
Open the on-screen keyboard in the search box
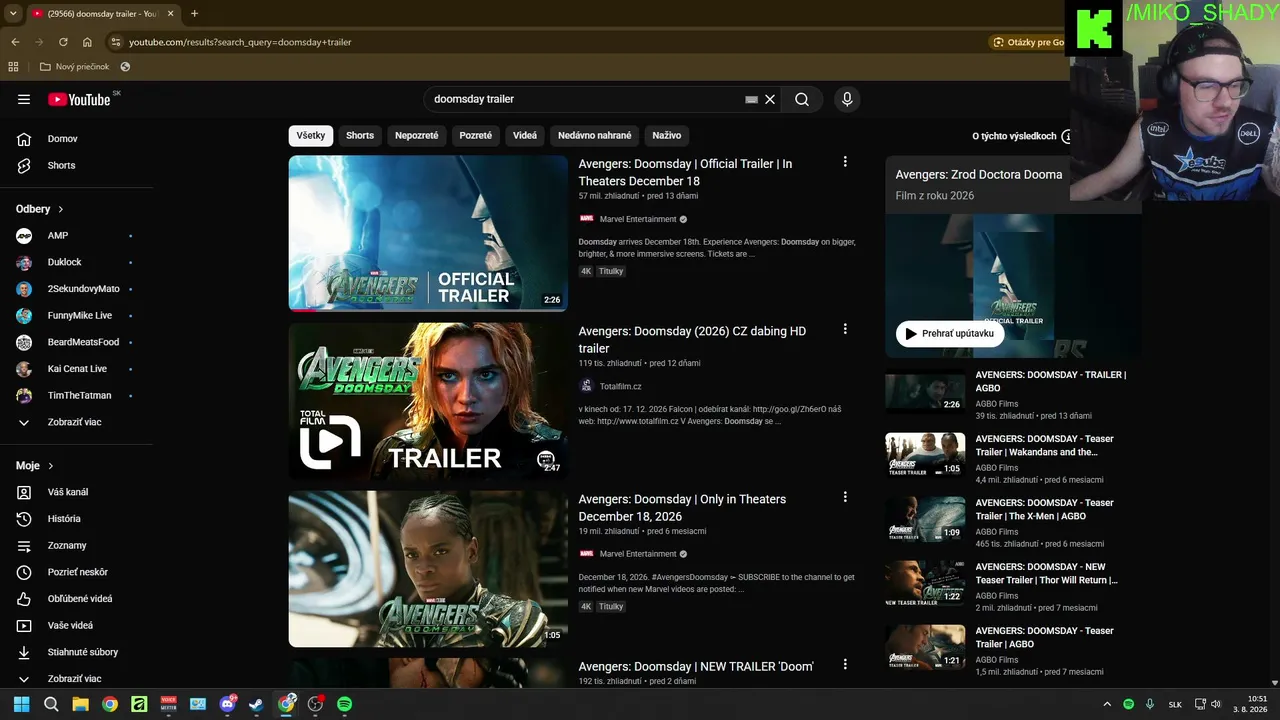pos(751,100)
